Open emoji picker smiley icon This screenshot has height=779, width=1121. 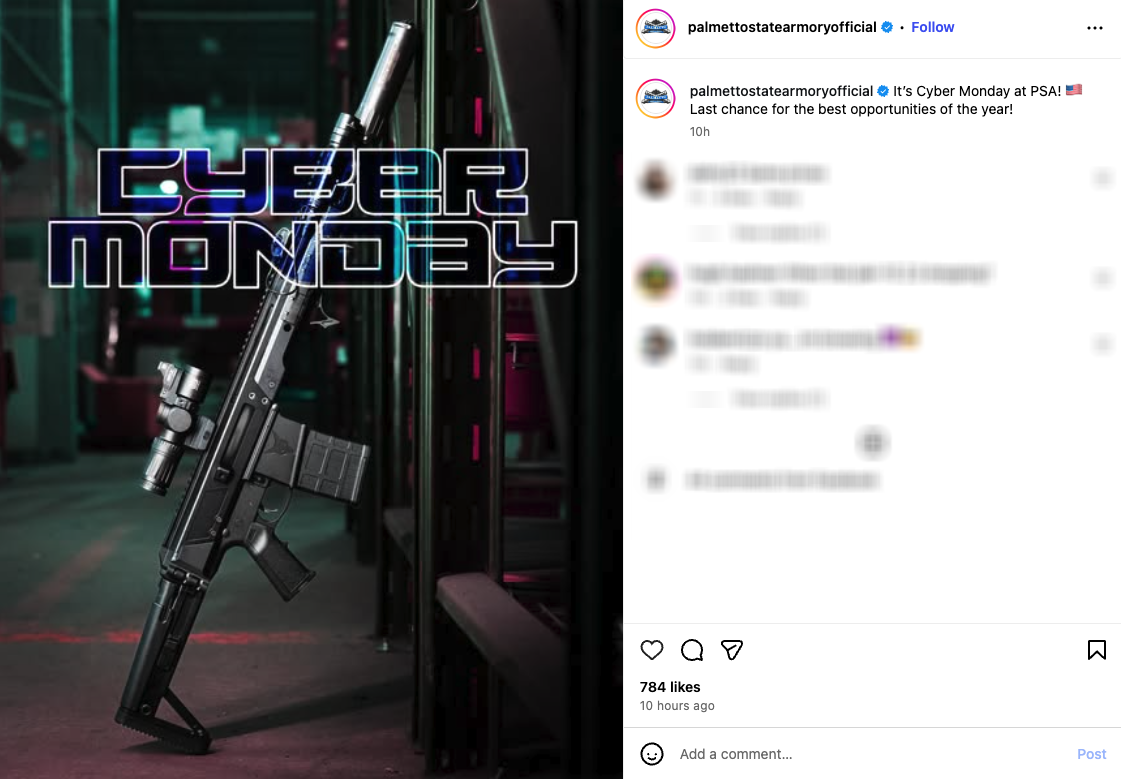point(651,754)
